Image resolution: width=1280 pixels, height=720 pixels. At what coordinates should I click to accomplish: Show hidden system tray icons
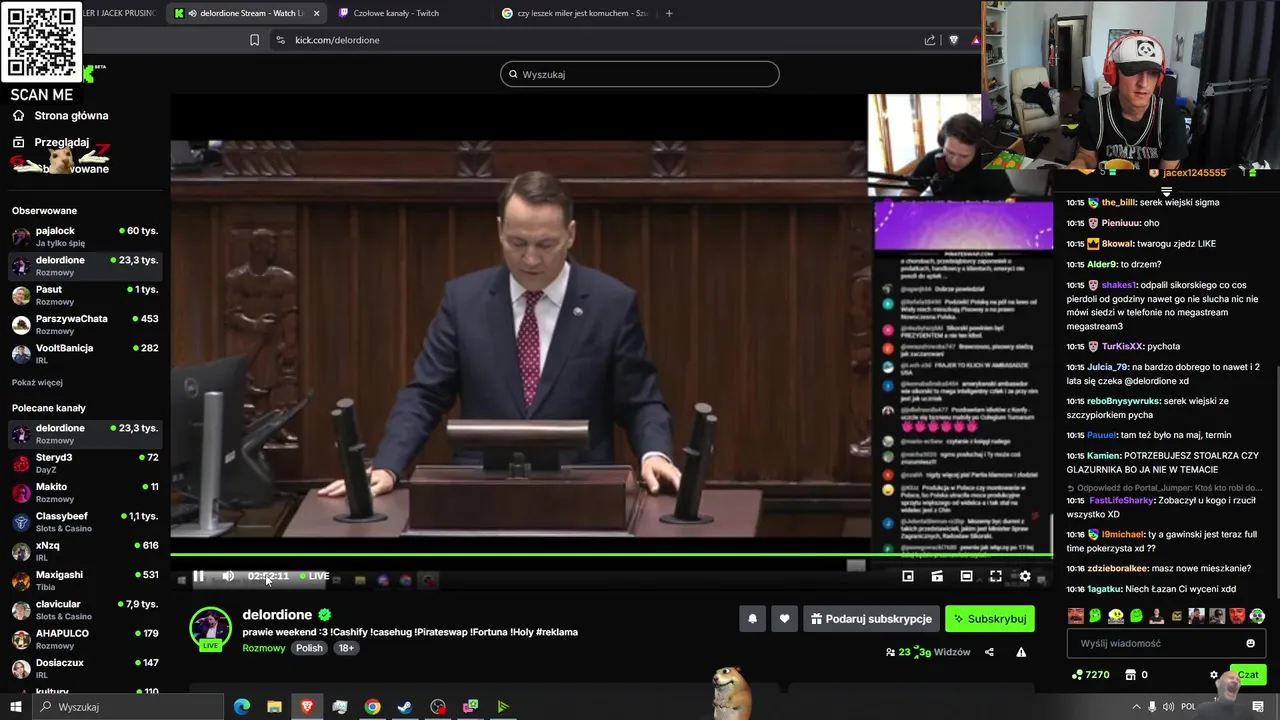coord(1136,707)
